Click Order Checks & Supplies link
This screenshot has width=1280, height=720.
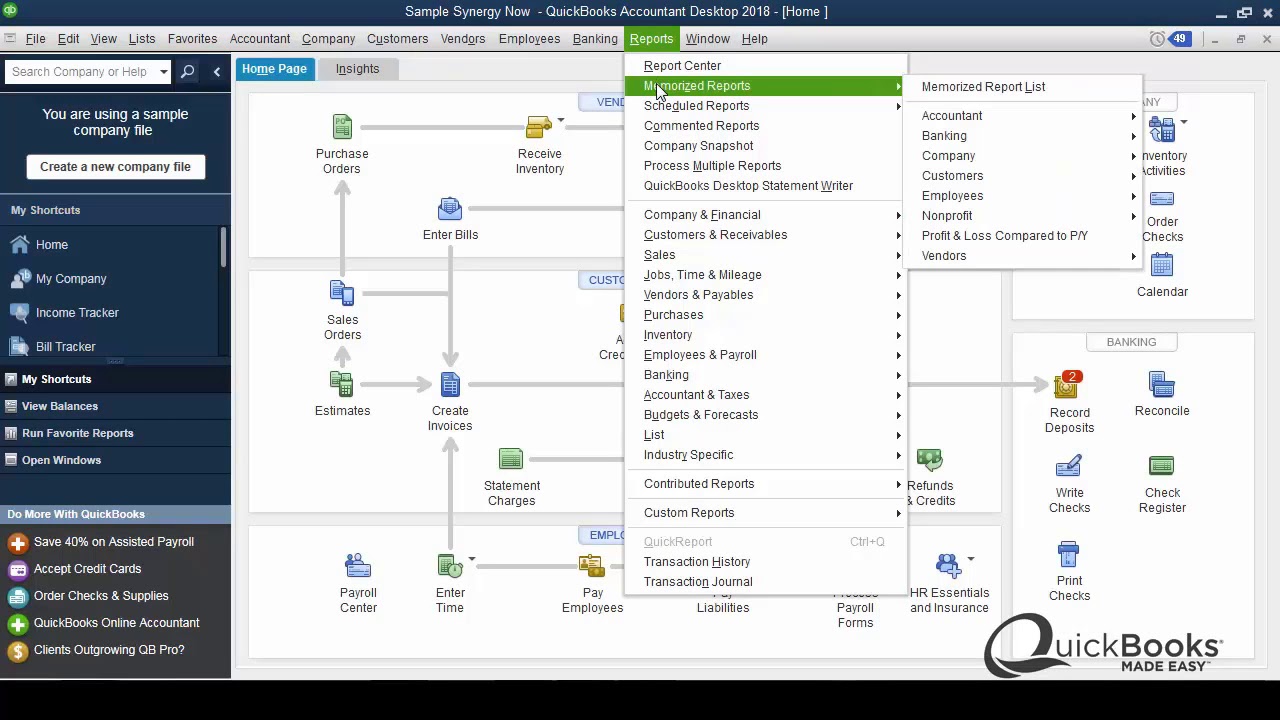click(101, 596)
